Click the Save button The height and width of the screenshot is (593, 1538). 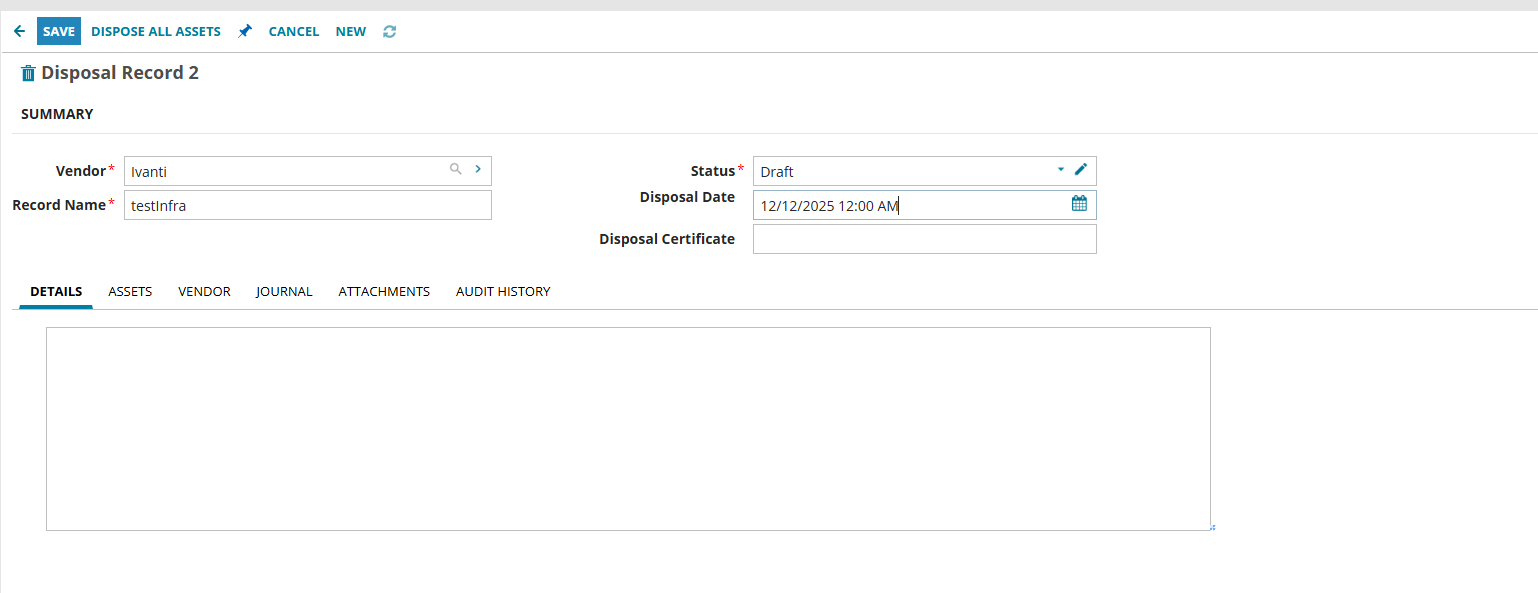59,31
